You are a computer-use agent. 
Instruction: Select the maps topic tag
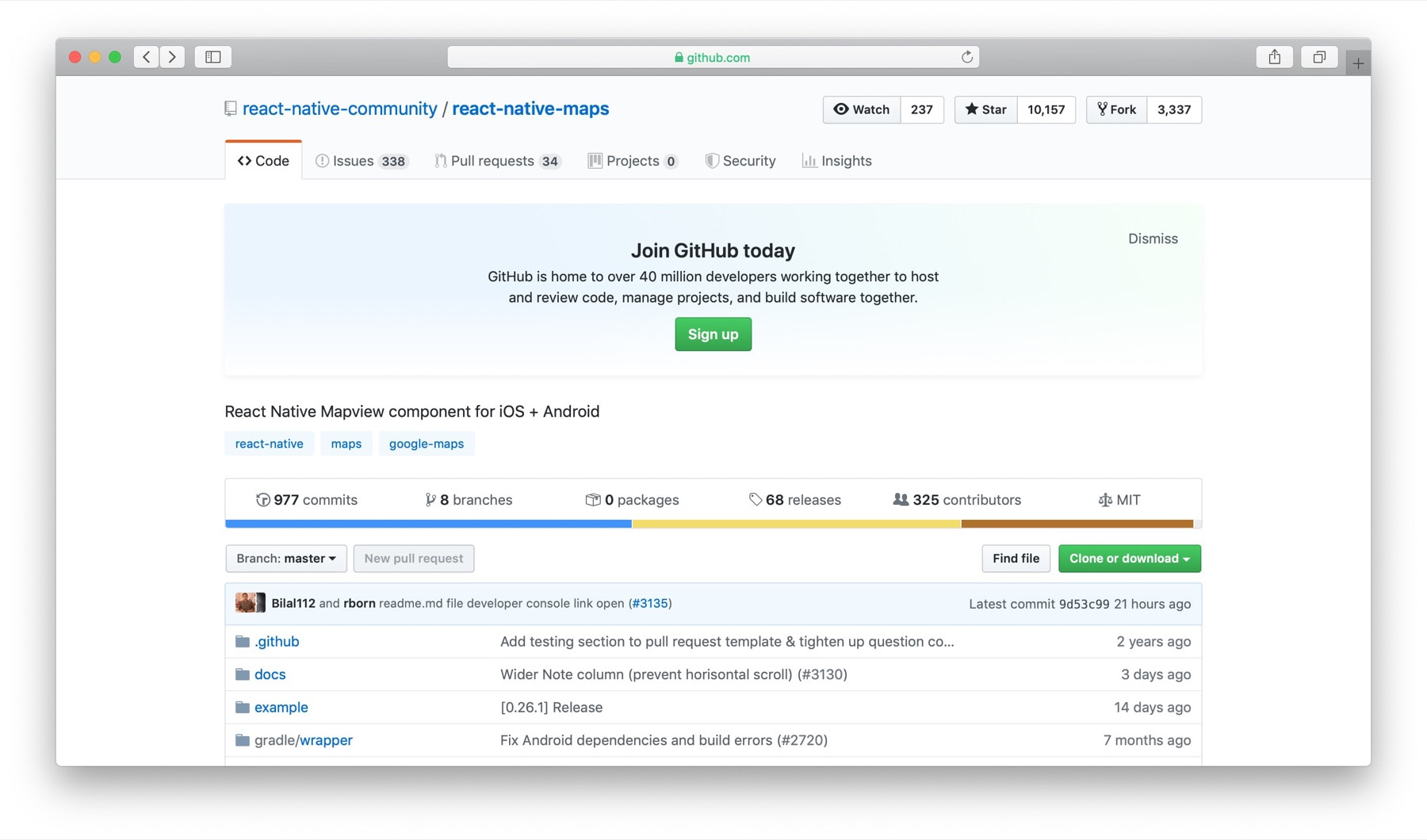coord(346,444)
